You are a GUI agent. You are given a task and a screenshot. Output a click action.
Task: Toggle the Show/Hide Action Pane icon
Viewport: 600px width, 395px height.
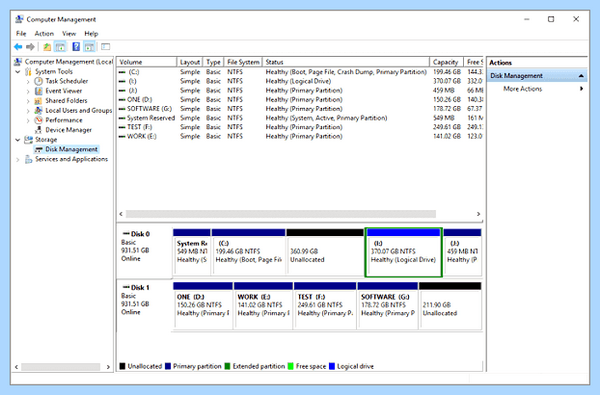coord(89,47)
